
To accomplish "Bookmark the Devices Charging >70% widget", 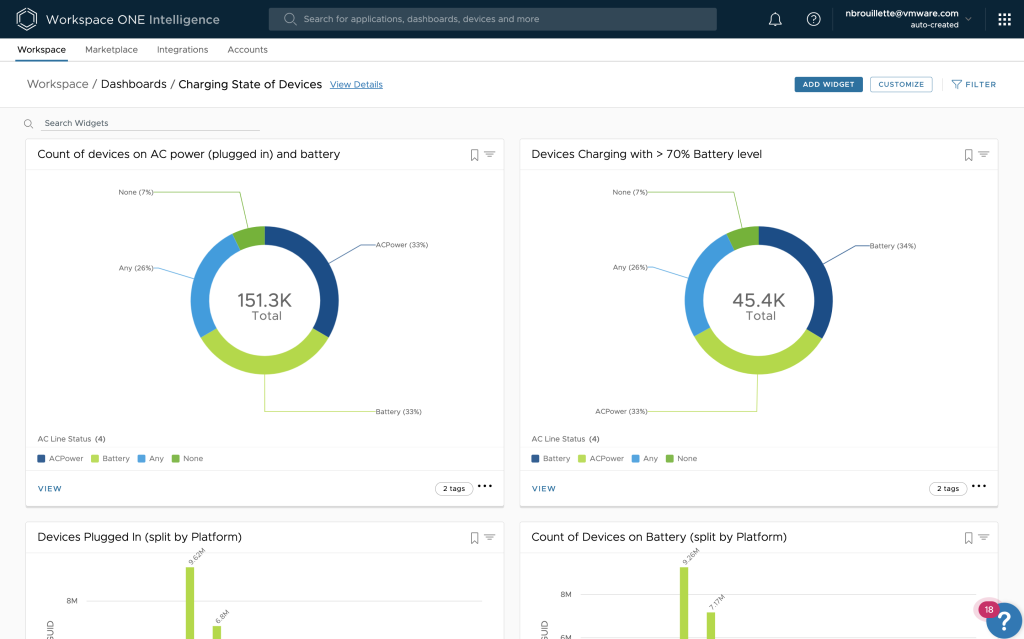I will [x=968, y=155].
